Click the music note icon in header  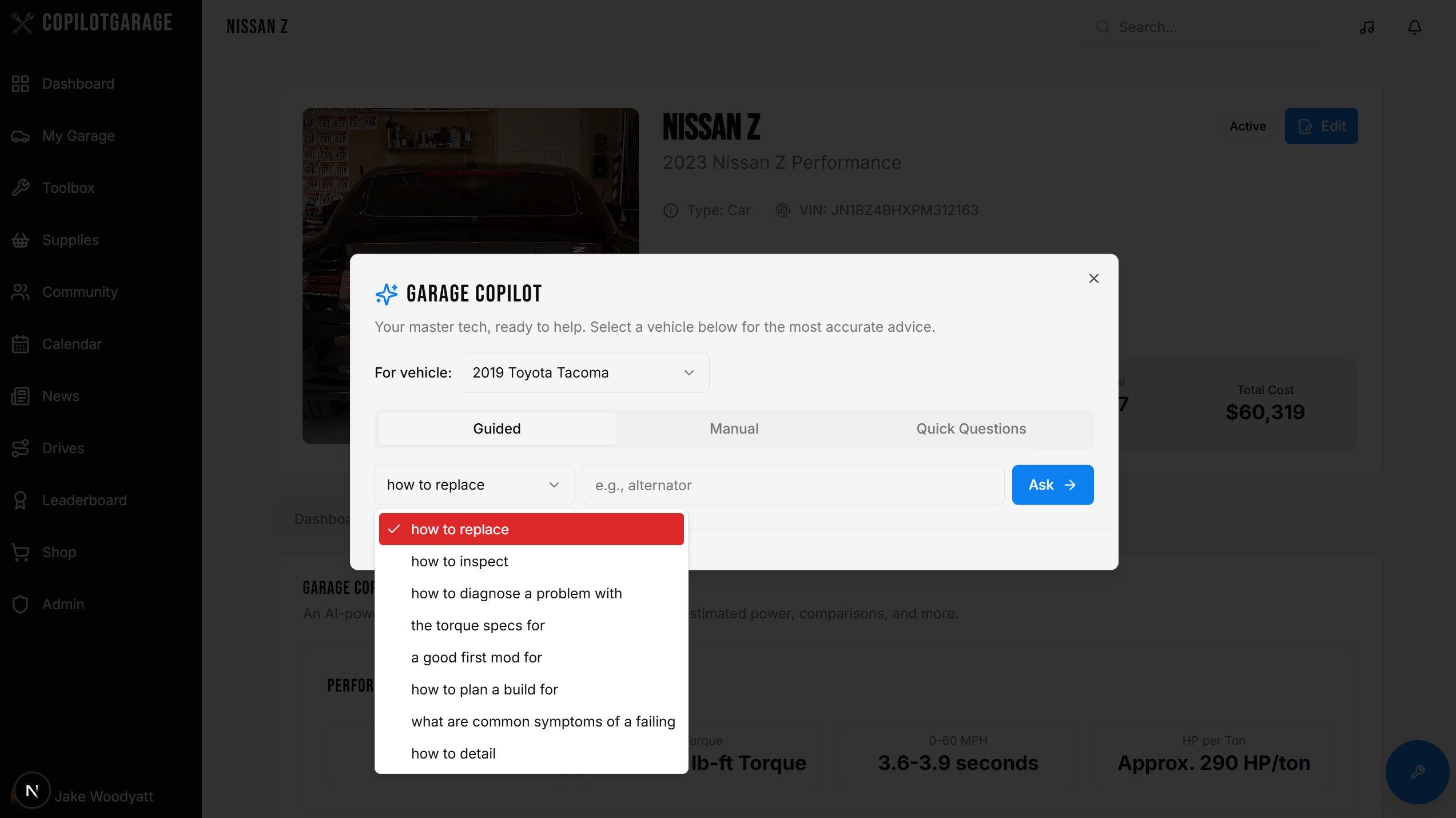point(1367,27)
